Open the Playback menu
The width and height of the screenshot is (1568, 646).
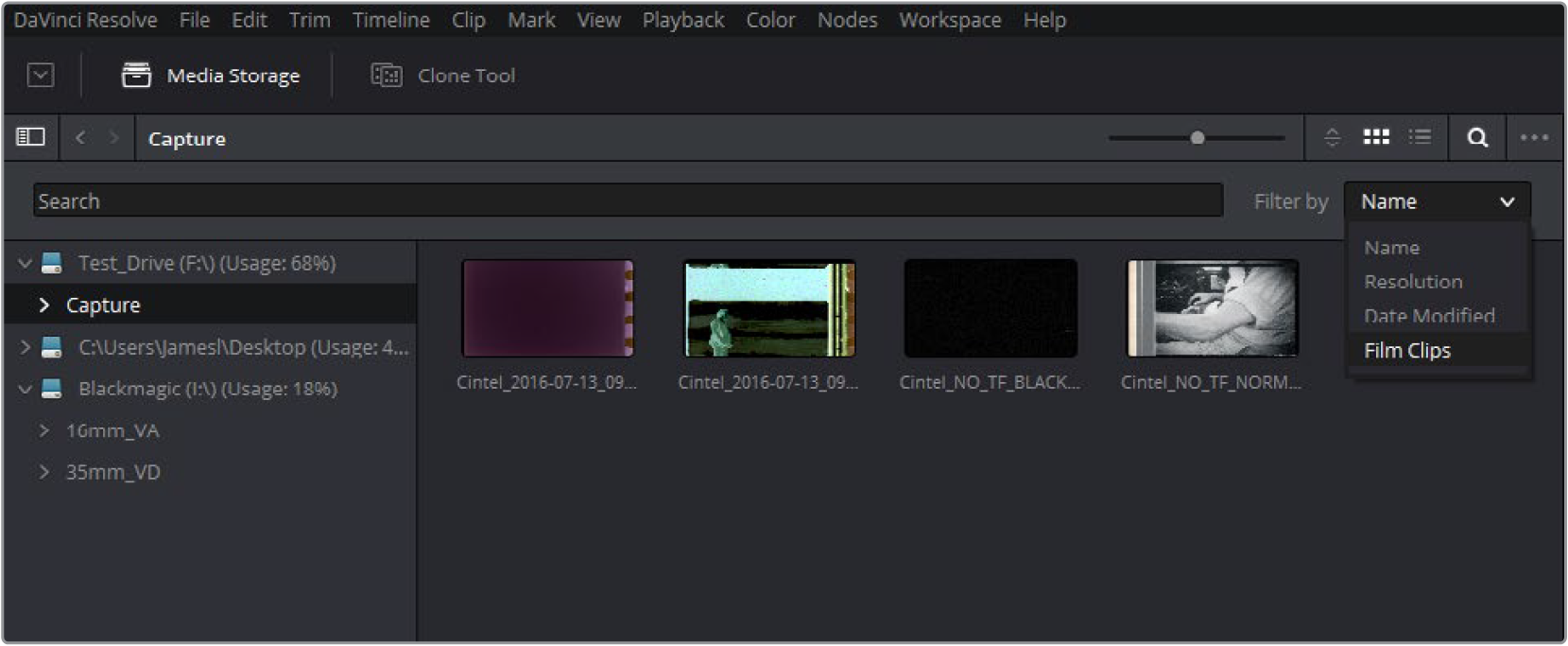point(683,20)
